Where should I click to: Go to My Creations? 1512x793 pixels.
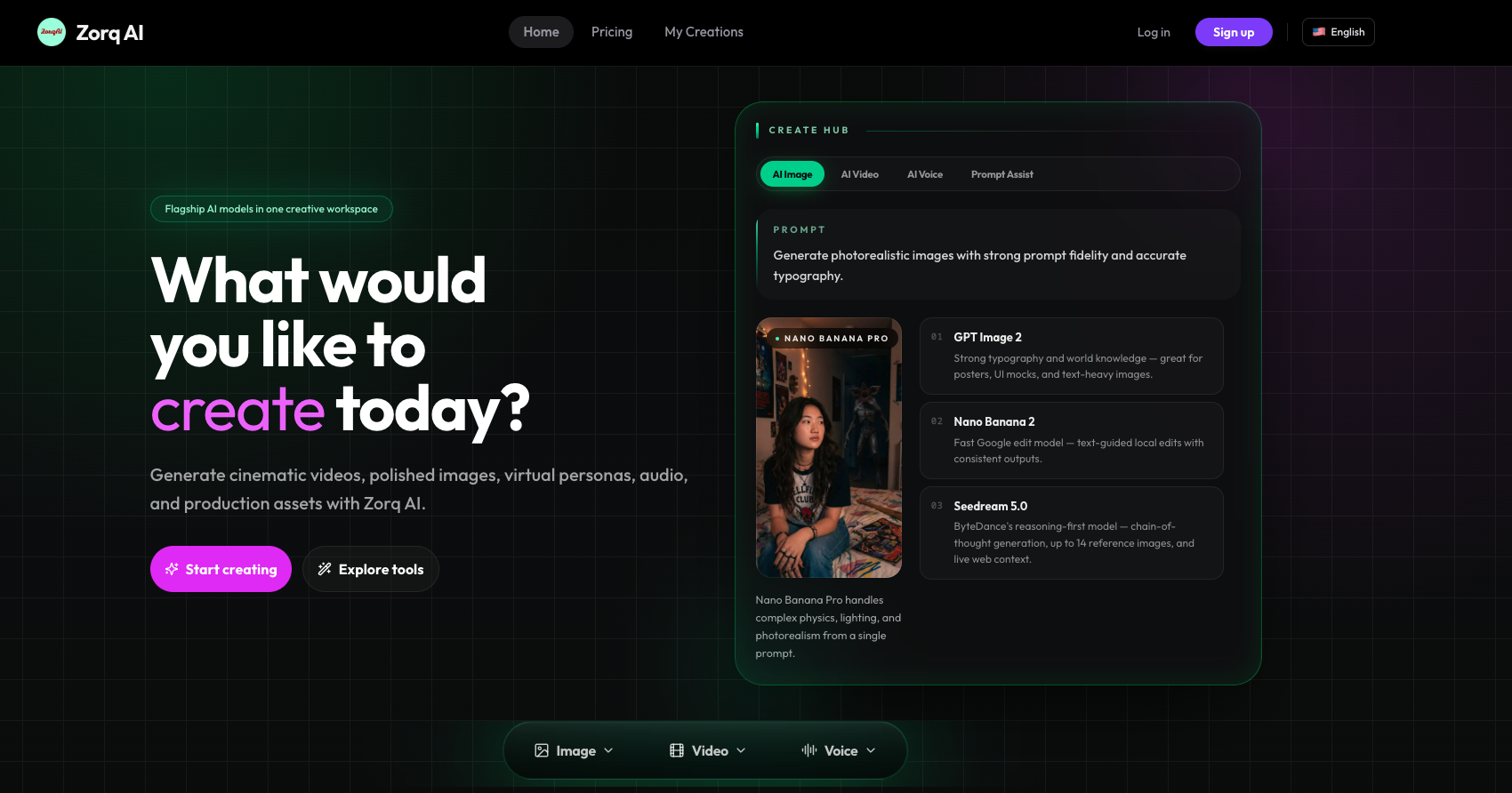point(704,32)
